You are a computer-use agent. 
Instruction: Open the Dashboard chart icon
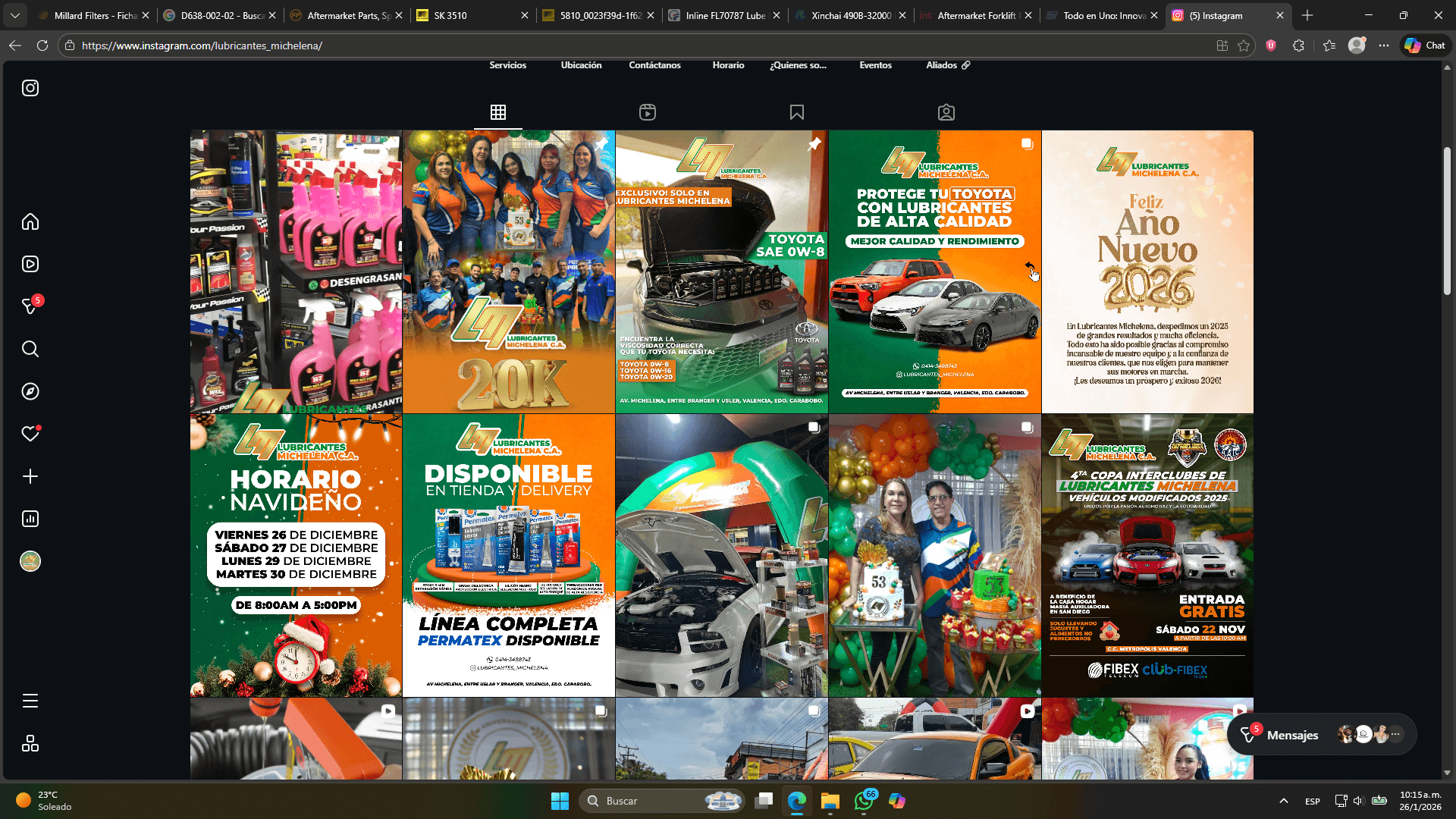point(30,519)
